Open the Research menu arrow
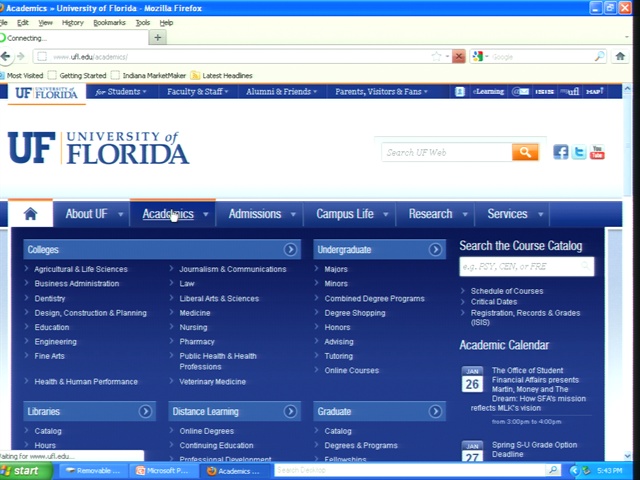This screenshot has width=640, height=480. [464, 214]
